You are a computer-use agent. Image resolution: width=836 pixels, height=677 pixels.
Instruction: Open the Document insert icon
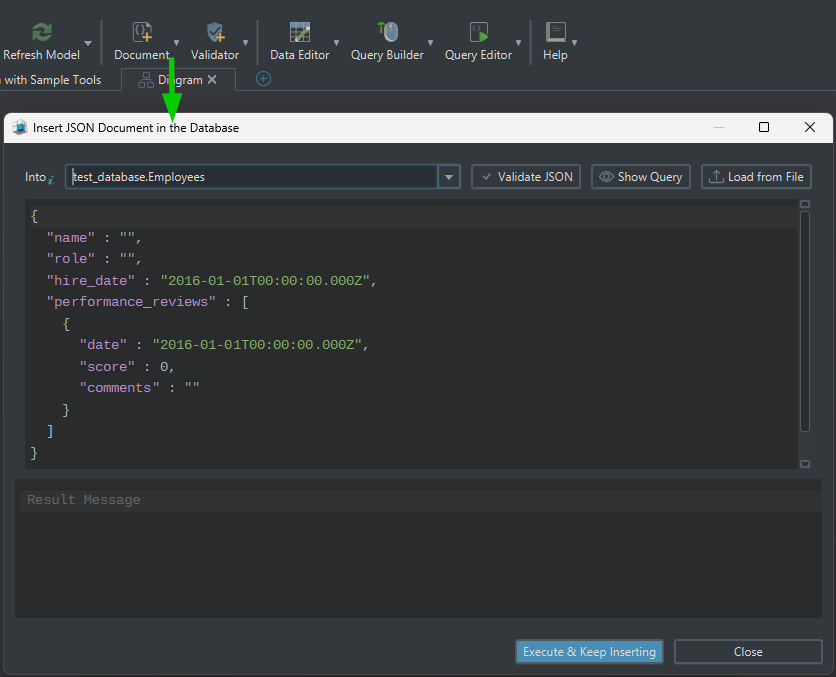click(x=142, y=32)
